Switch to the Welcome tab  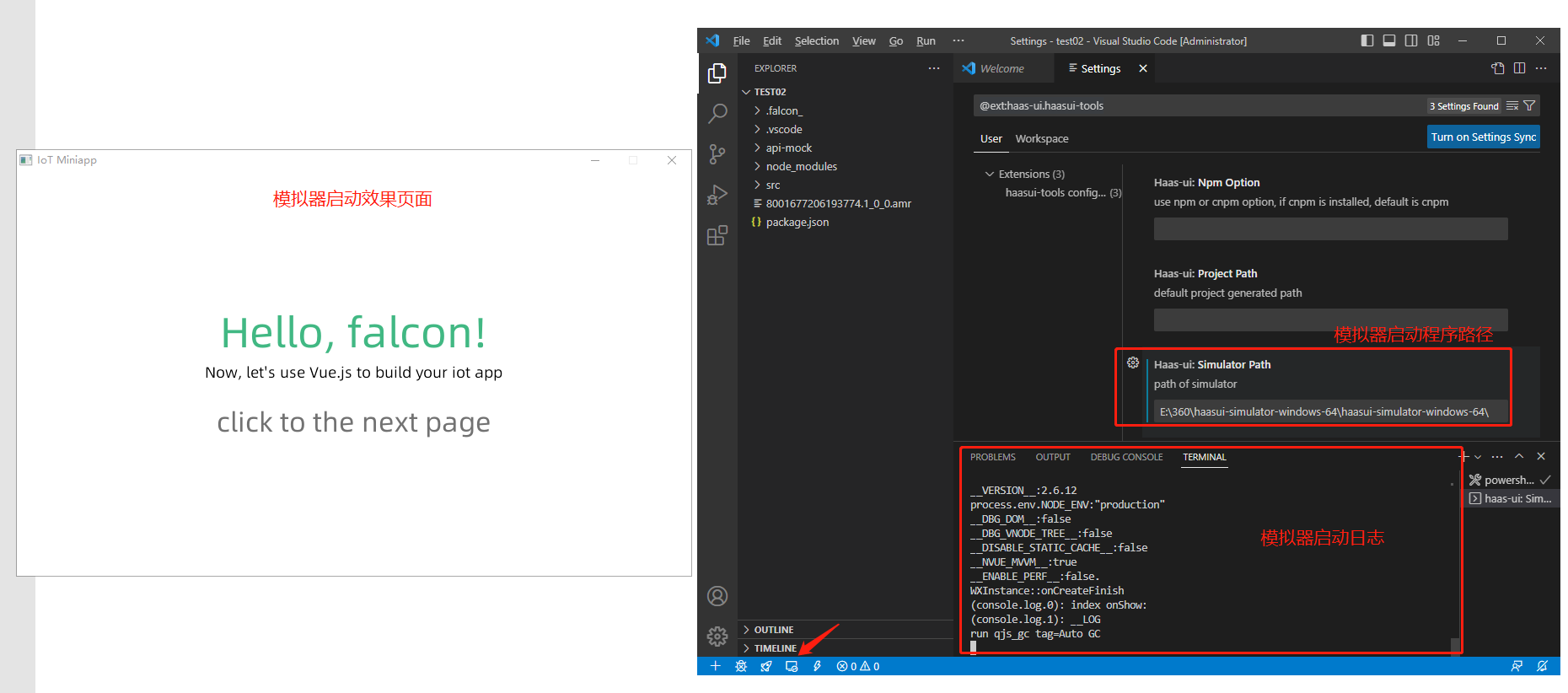coord(1003,68)
